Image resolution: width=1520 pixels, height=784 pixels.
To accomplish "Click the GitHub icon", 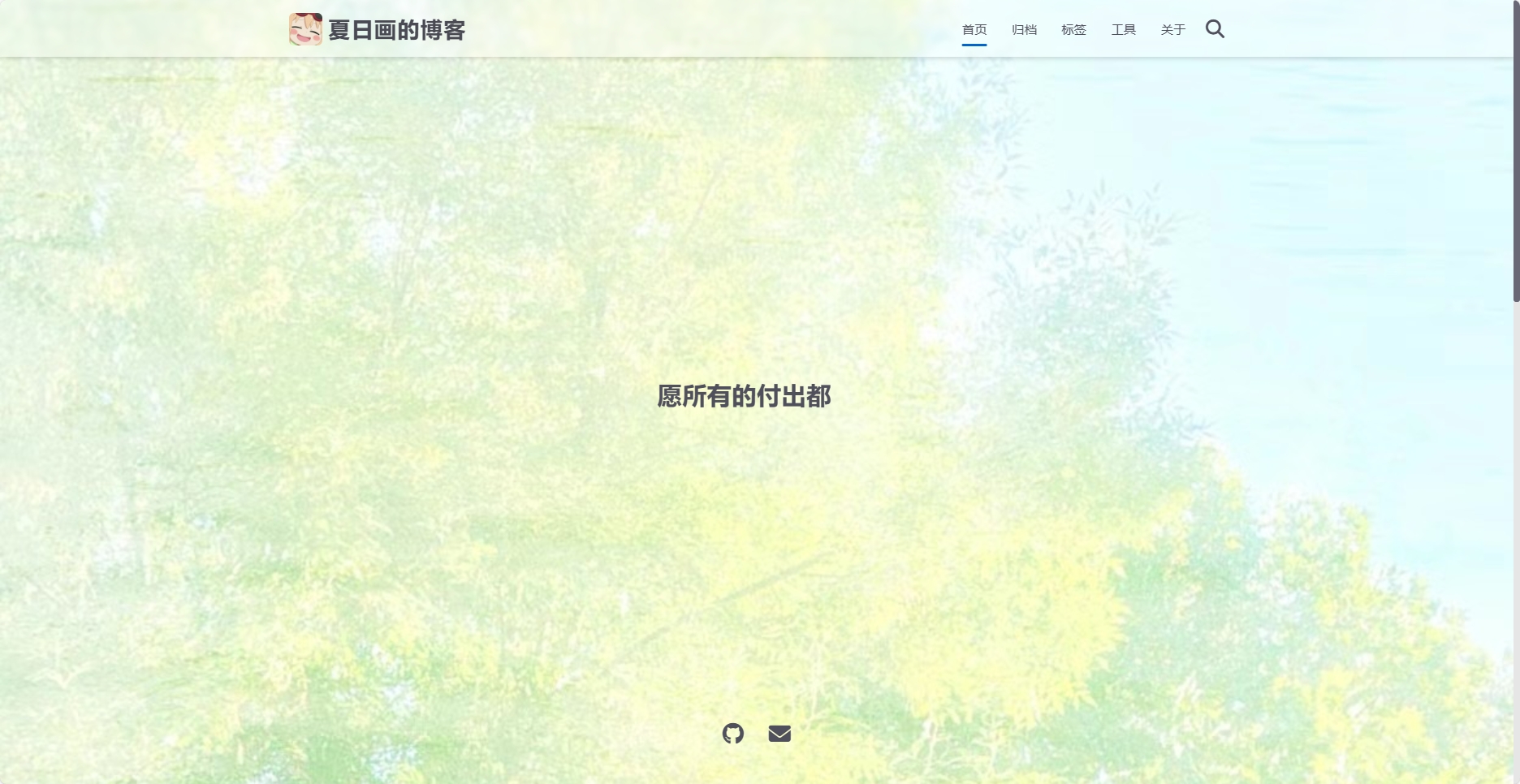I will pos(733,734).
